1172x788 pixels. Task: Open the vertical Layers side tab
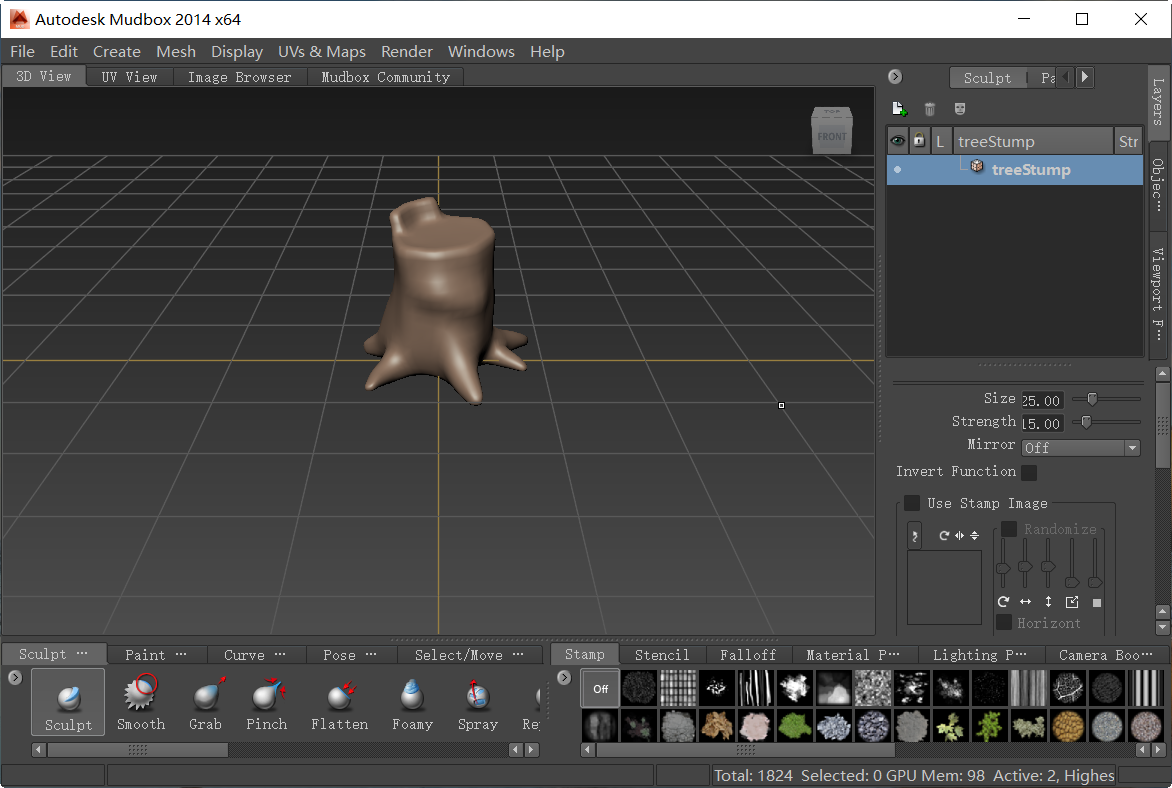pyautogui.click(x=1157, y=102)
